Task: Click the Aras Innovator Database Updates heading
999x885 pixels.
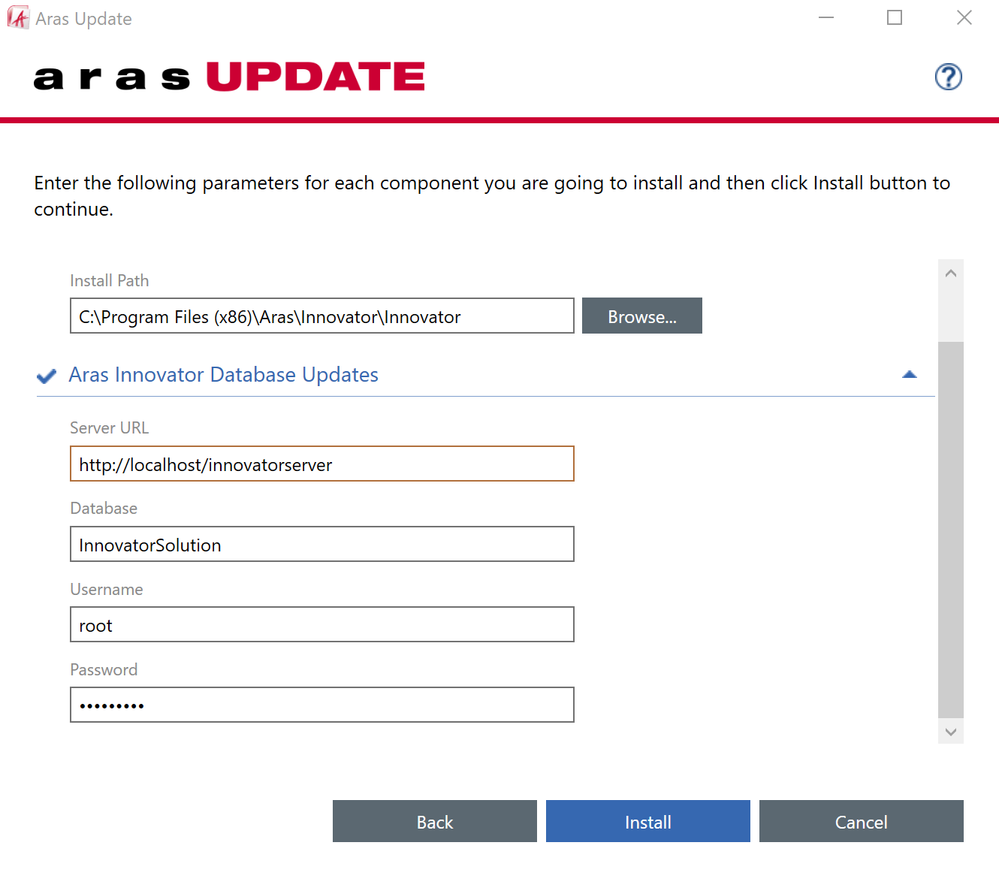Action: pos(223,375)
